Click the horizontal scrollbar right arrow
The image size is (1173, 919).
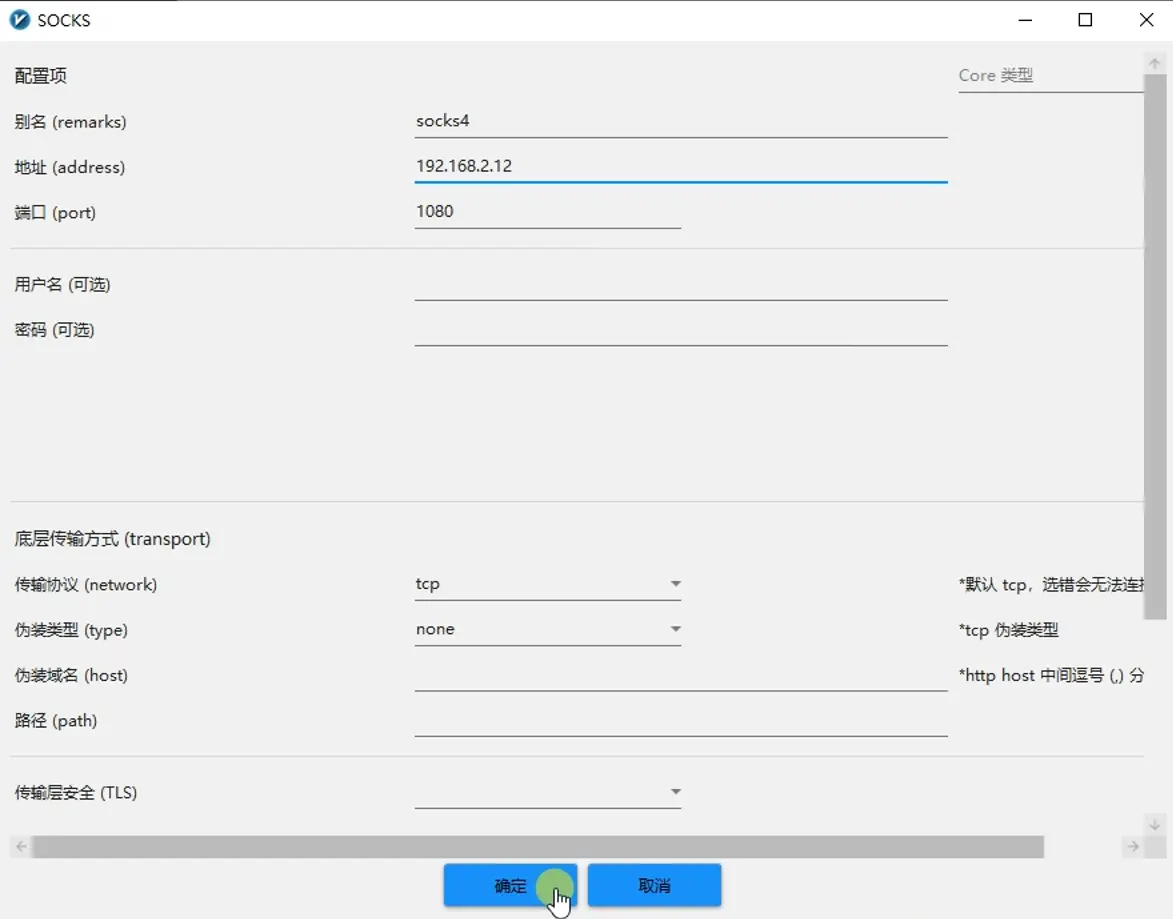1133,846
